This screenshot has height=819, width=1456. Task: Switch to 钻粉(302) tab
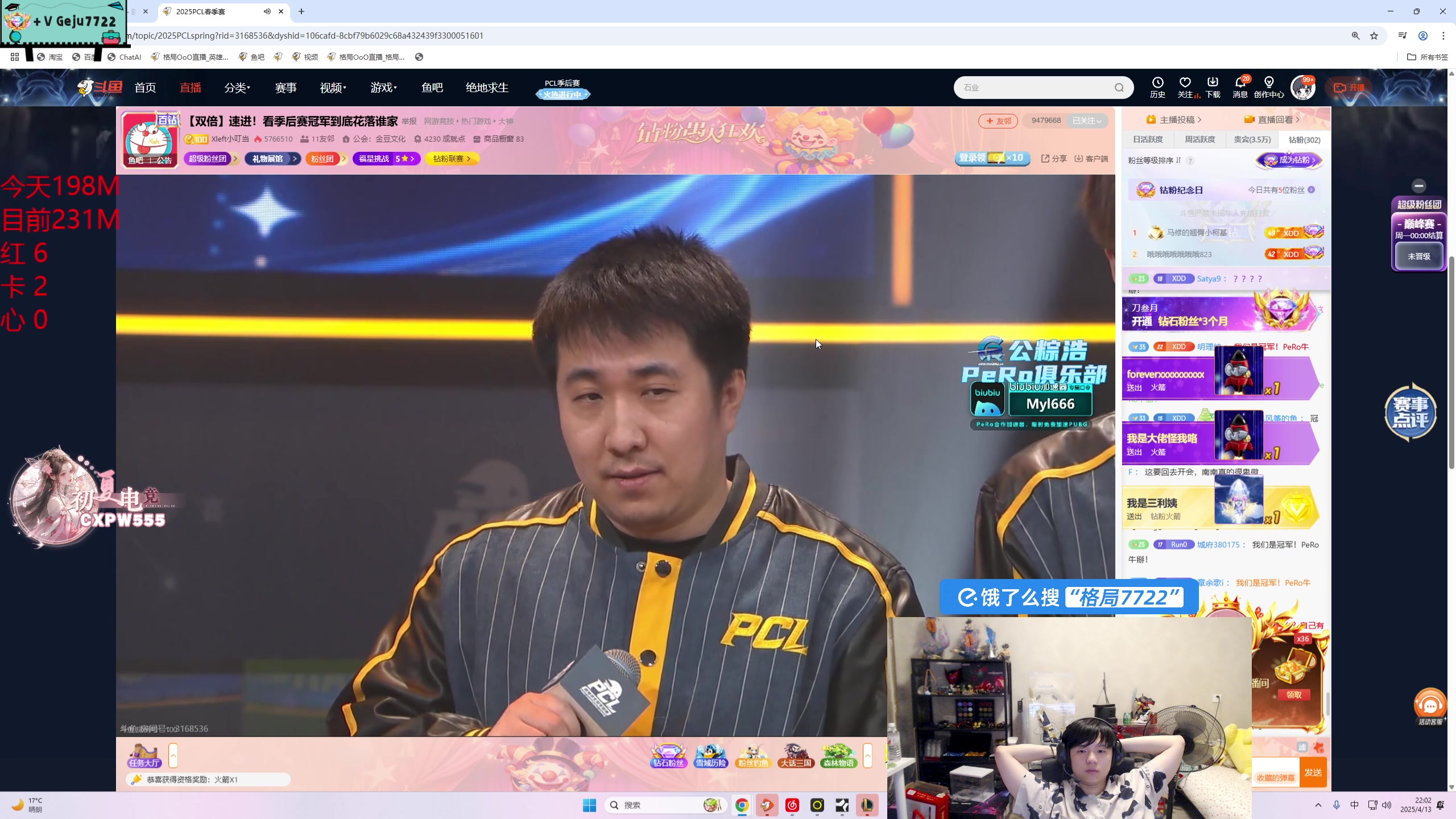point(1304,139)
